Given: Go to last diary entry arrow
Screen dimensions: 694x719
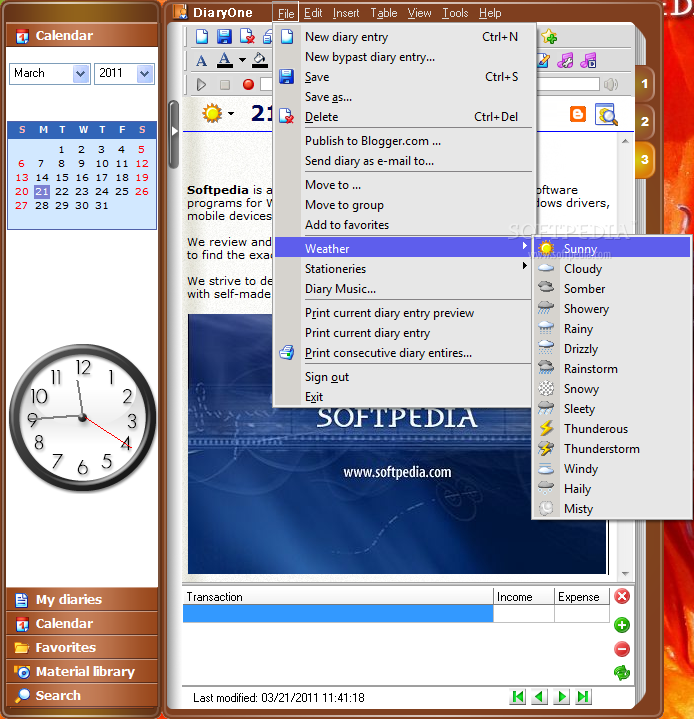Looking at the screenshot, I should coord(583,697).
